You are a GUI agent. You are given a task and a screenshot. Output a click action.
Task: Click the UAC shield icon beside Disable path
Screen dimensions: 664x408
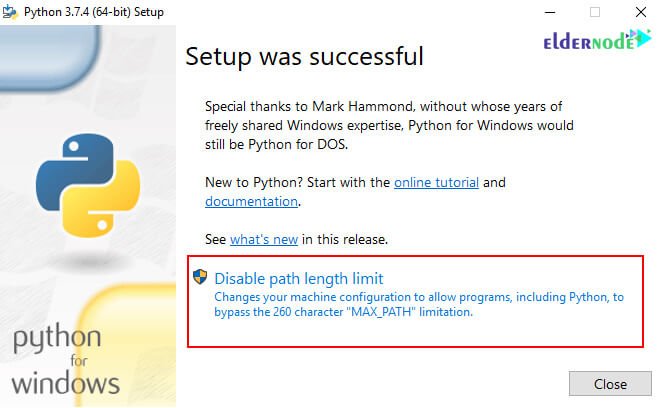pos(200,277)
